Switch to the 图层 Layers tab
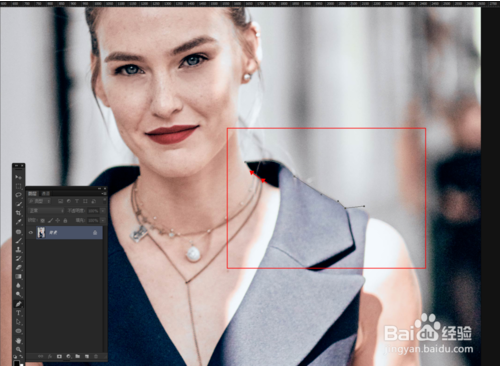Image resolution: width=500 pixels, height=367 pixels. (x=32, y=194)
